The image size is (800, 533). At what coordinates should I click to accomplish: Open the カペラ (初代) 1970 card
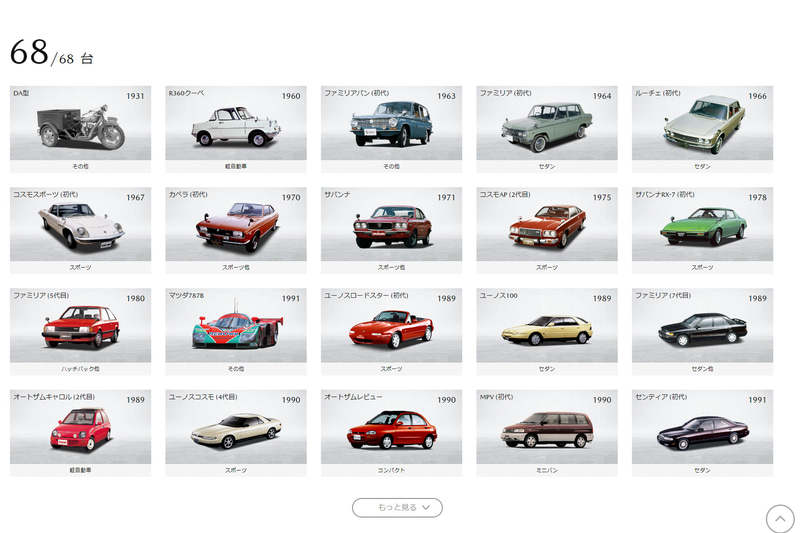[236, 230]
